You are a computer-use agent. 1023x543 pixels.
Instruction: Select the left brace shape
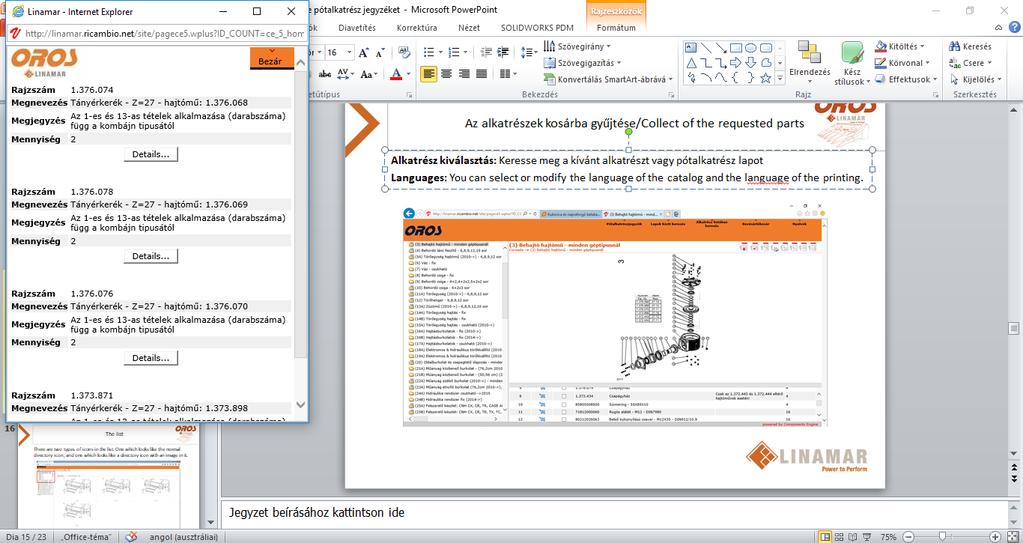coord(736,78)
